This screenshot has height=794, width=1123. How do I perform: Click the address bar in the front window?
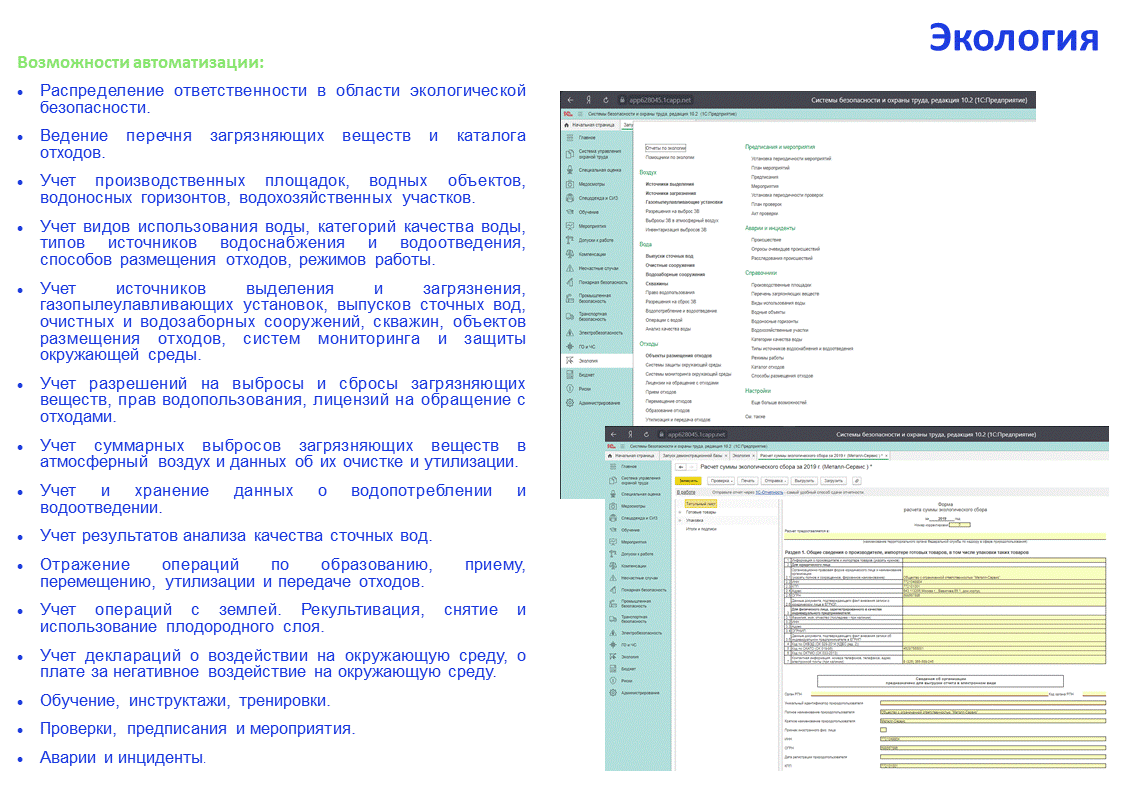click(692, 435)
